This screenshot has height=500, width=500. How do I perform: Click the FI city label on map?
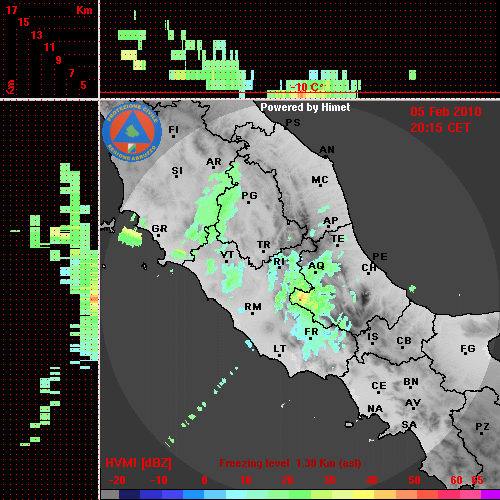(173, 129)
